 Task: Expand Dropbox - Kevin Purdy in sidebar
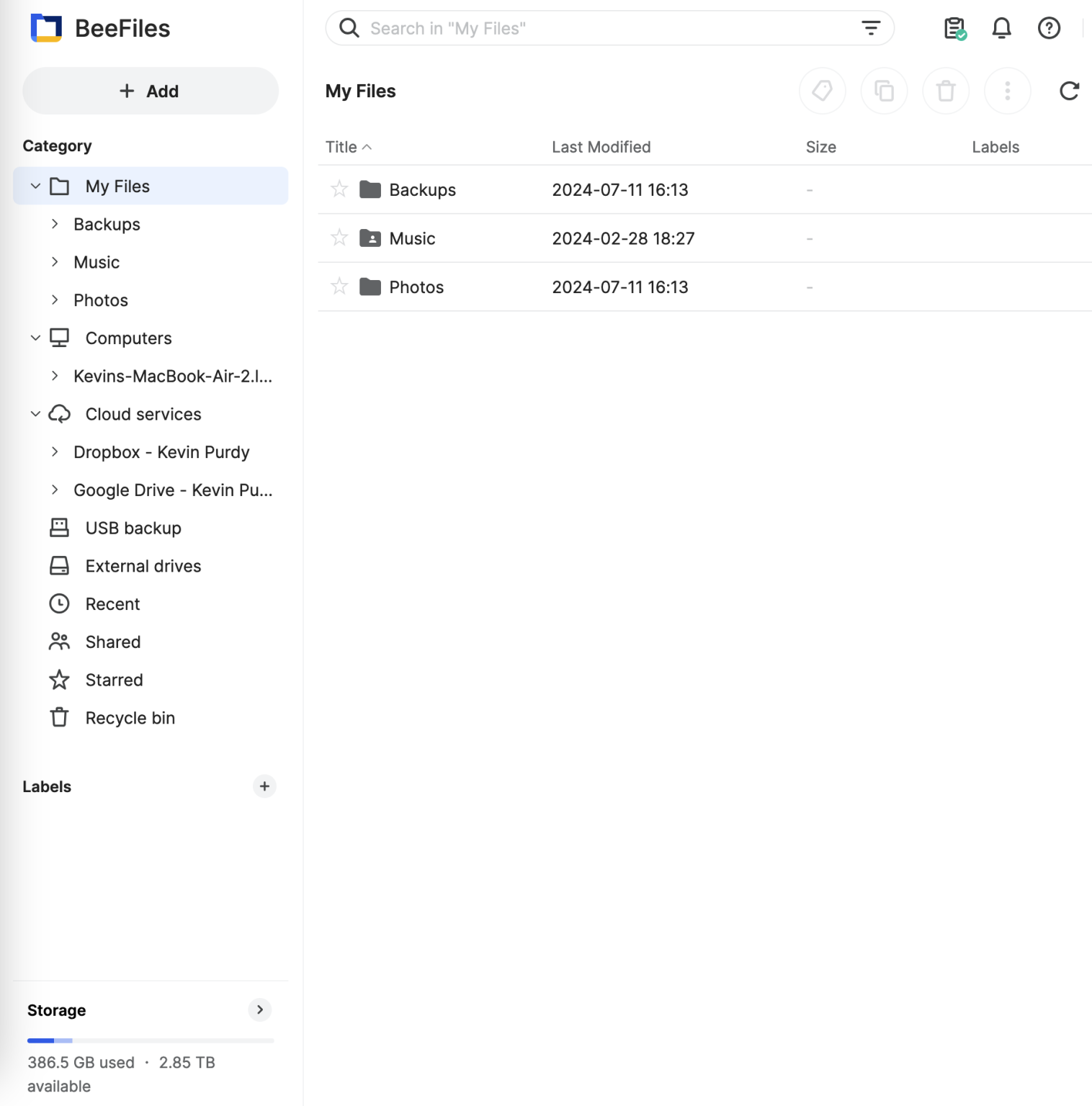pos(55,451)
